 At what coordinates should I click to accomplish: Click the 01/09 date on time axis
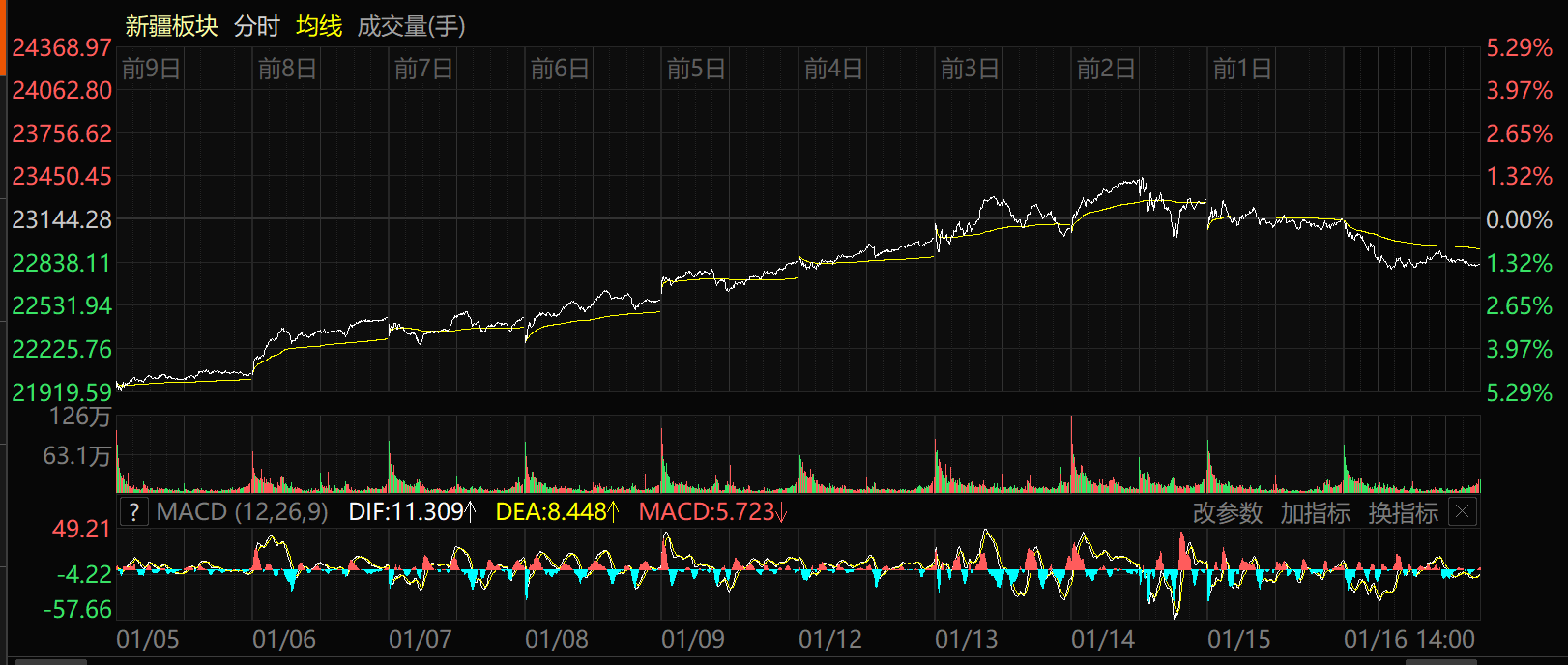692,640
